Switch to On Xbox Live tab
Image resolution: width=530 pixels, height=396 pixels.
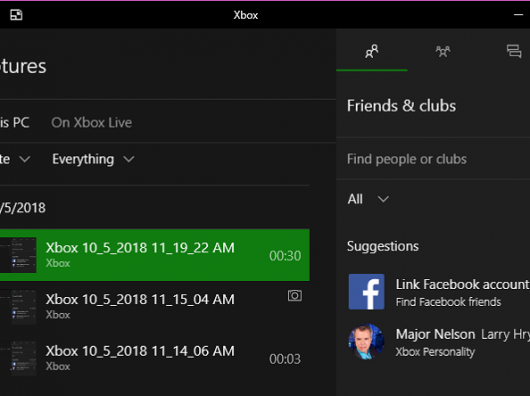click(x=92, y=123)
